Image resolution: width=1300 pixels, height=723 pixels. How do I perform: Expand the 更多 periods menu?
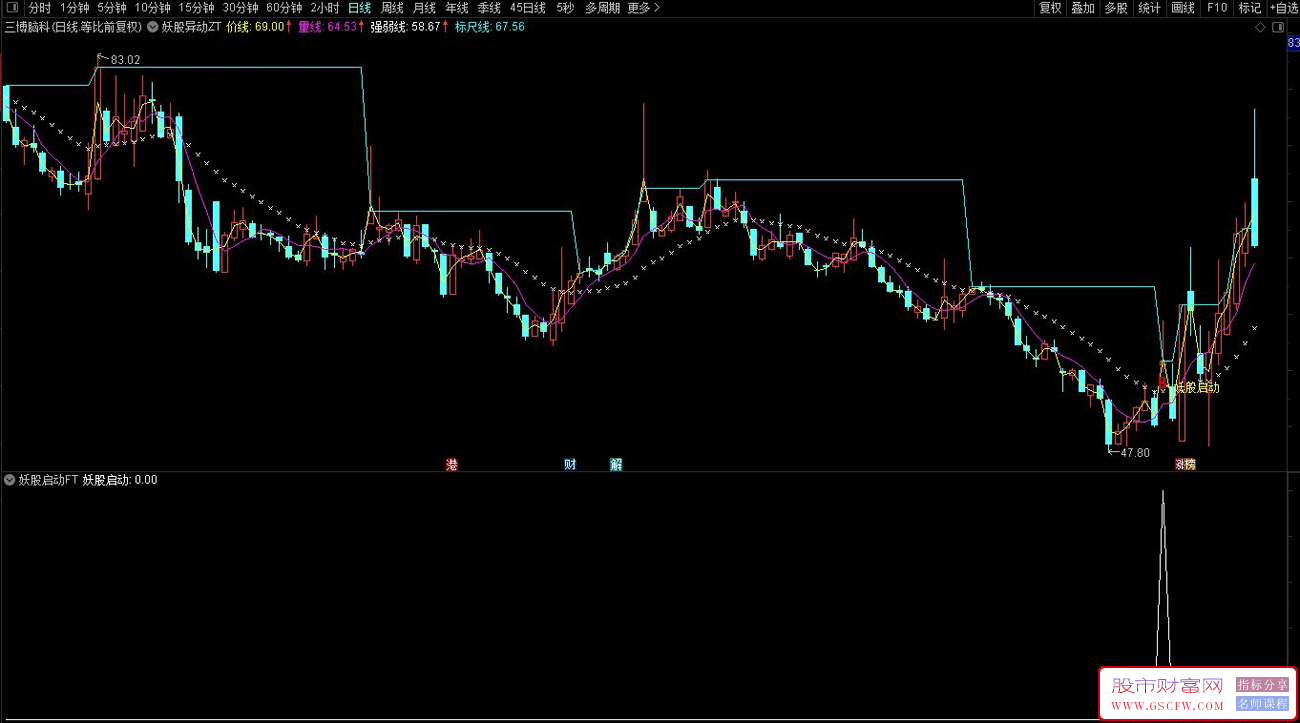click(x=643, y=8)
